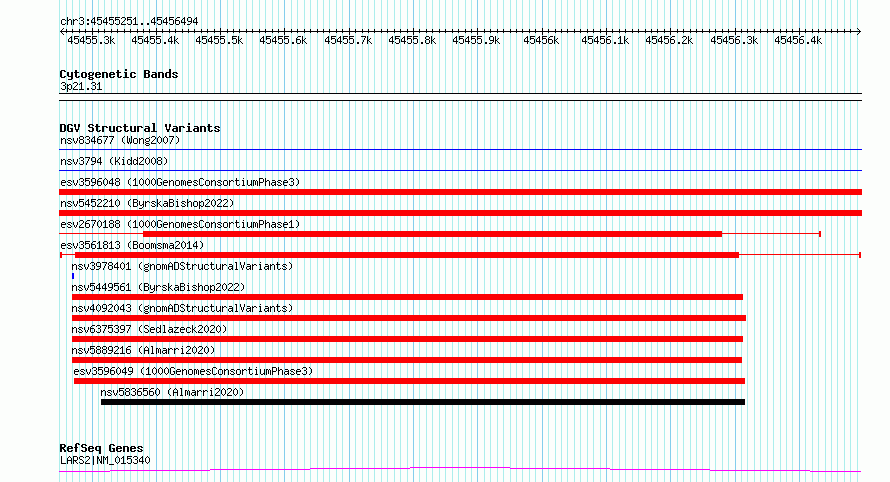
Task: Open variant label nsv4092043 (gnomADStructuralVariants)
Action: tap(182, 308)
